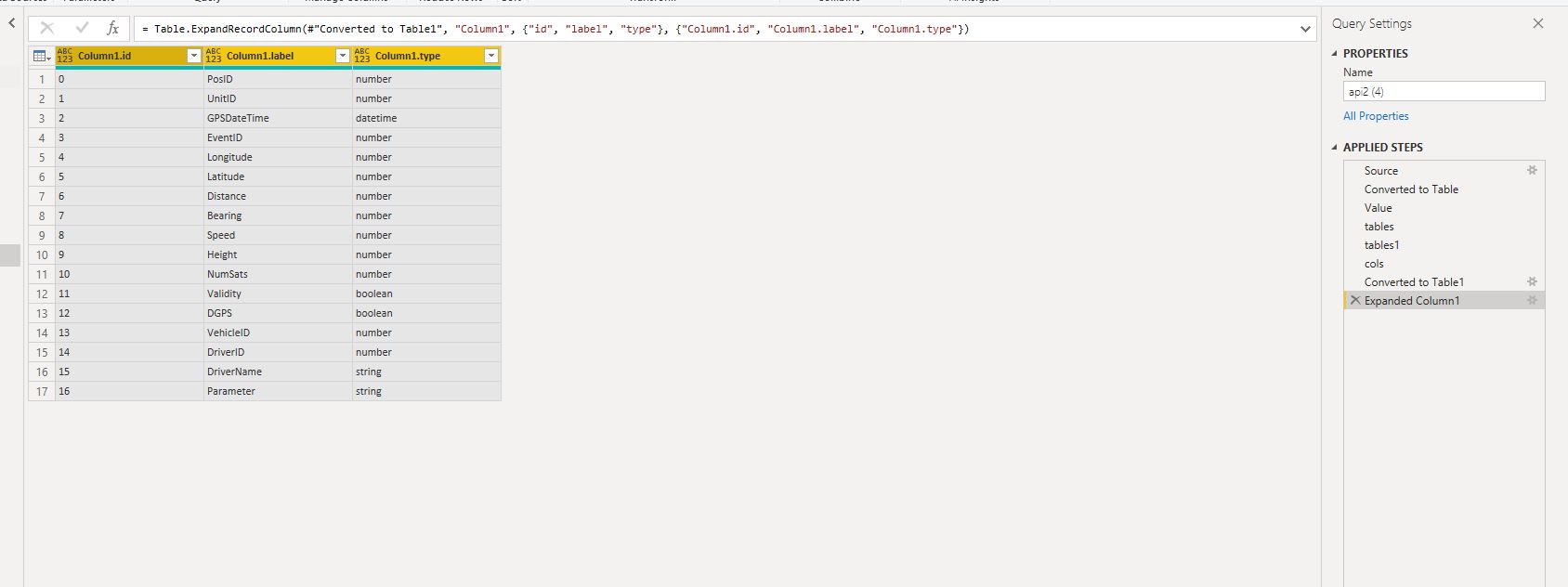This screenshot has width=1568, height=587.
Task: Change data type icon of Column1.id
Action: click(x=64, y=56)
